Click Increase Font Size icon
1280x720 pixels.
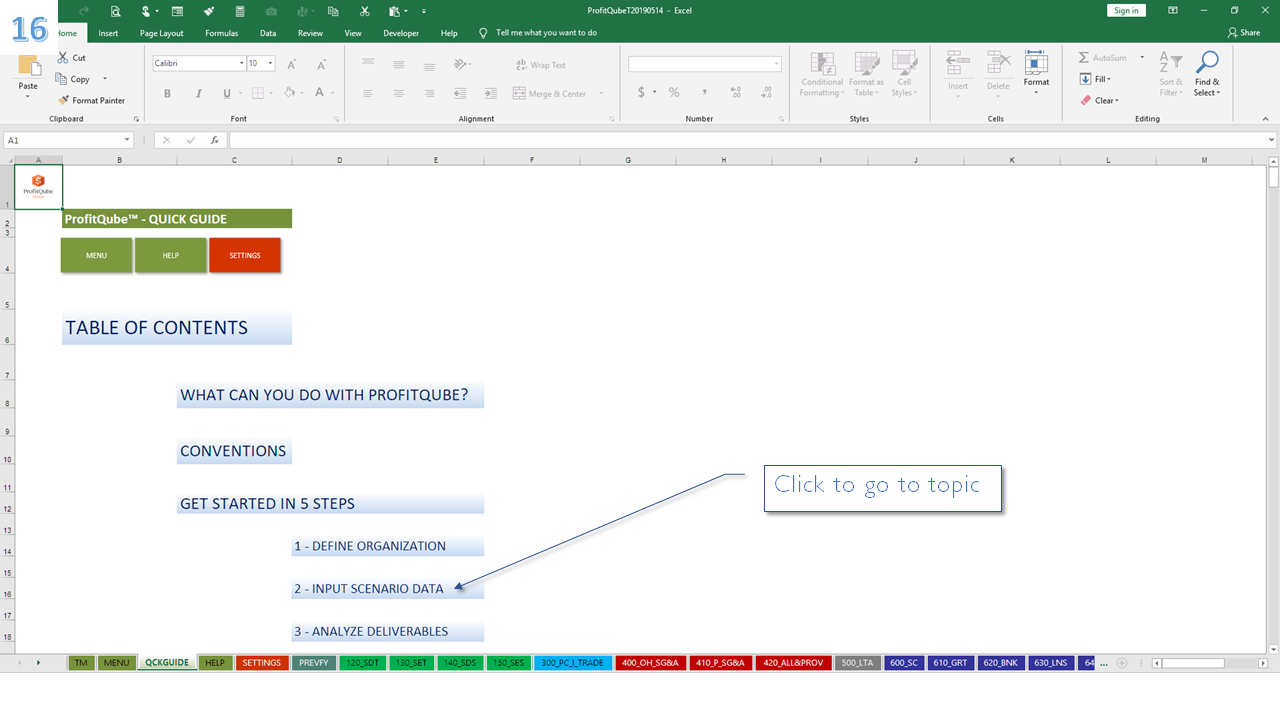[292, 64]
